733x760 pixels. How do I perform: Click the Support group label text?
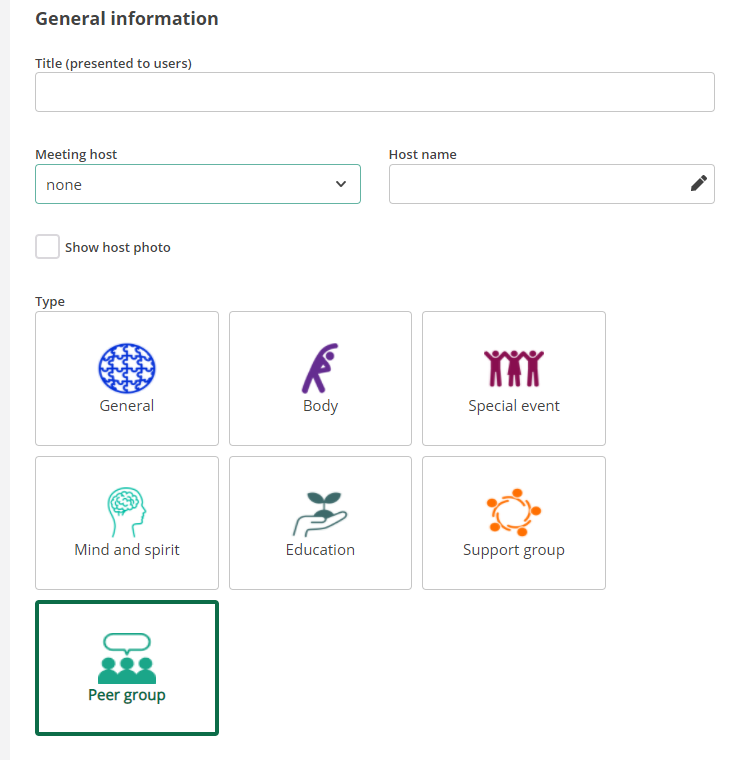(514, 550)
